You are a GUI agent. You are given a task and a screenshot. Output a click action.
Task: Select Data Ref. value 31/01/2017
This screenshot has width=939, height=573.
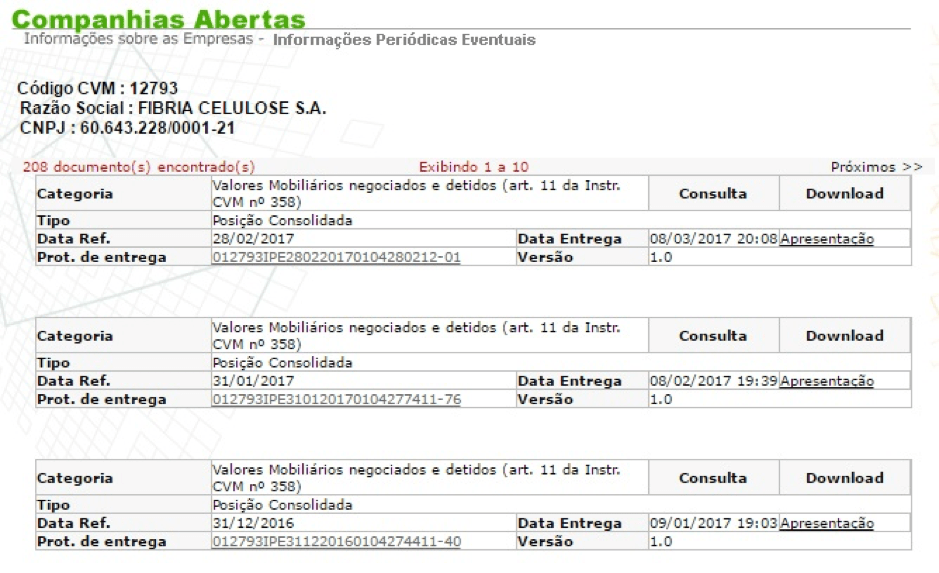(253, 381)
